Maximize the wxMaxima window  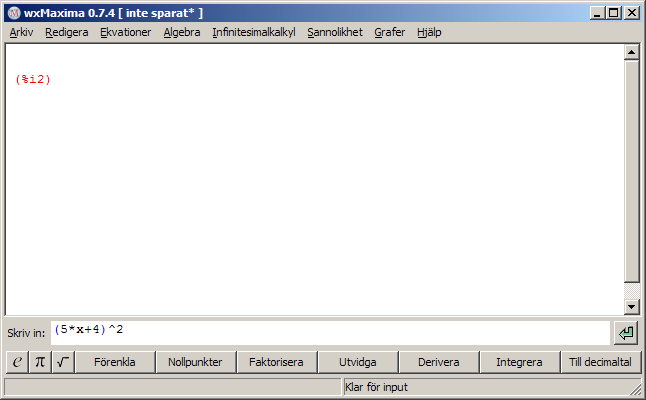(x=614, y=13)
